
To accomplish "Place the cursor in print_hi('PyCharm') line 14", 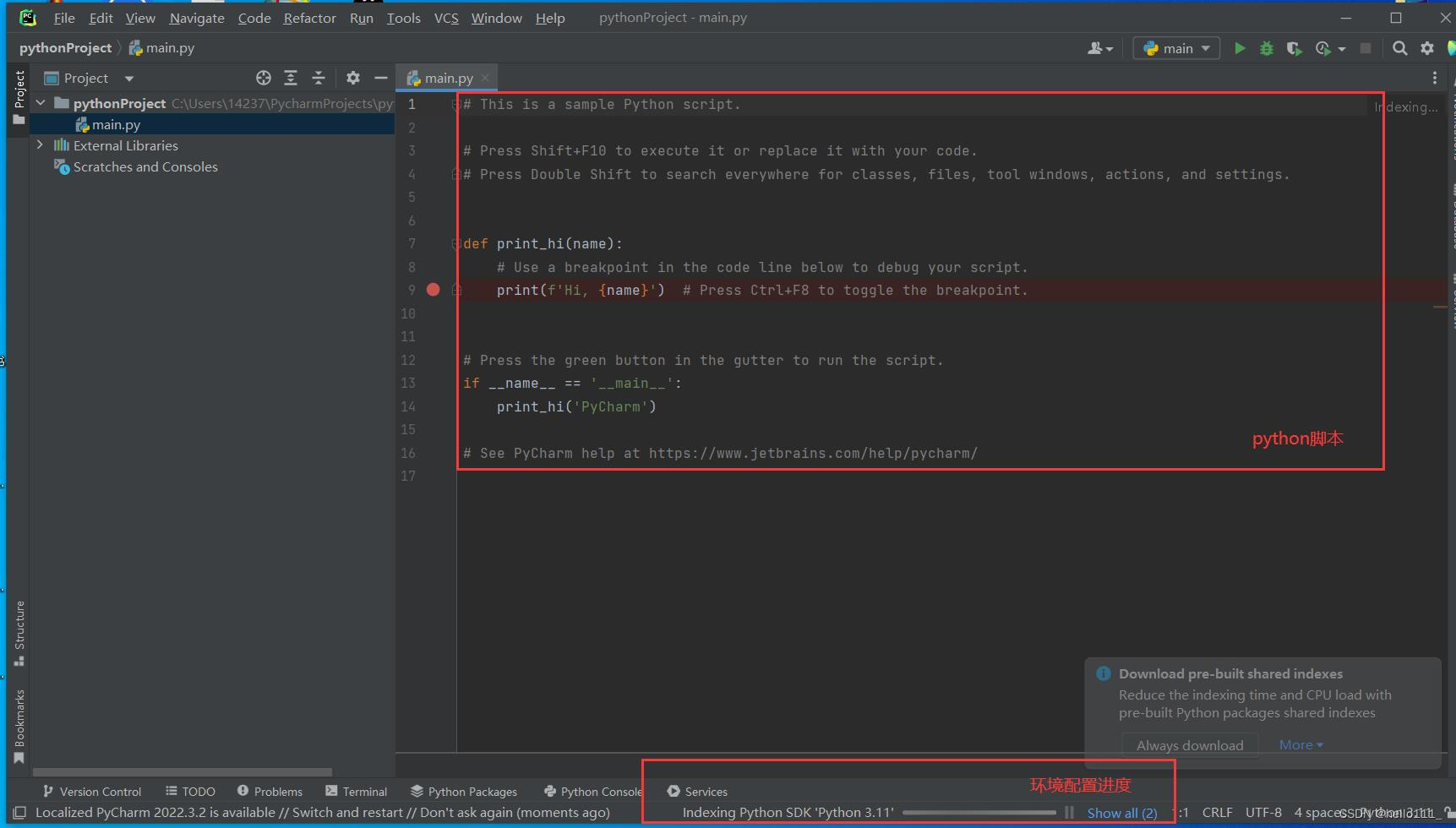I will pyautogui.click(x=576, y=406).
